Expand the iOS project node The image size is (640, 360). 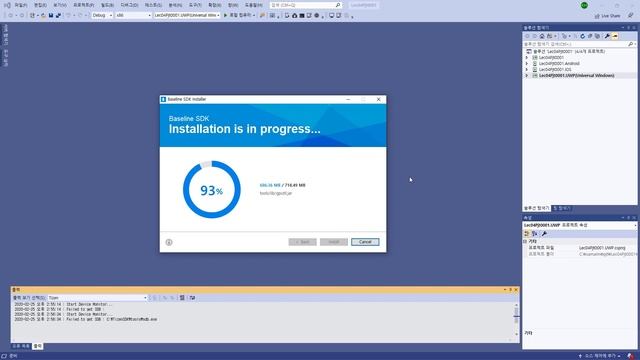point(527,70)
